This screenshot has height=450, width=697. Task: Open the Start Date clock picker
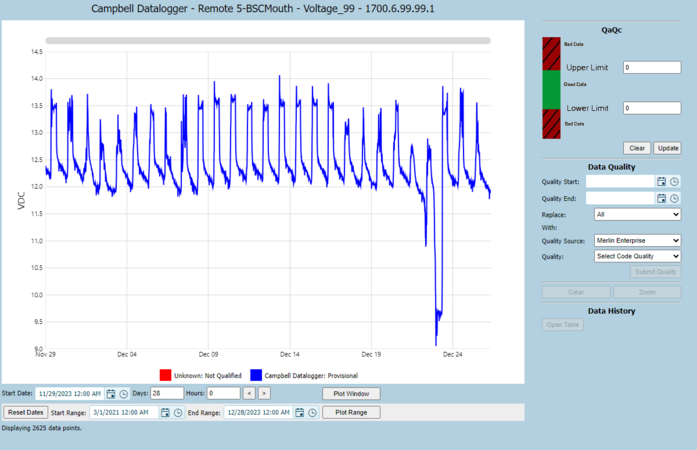pos(124,394)
